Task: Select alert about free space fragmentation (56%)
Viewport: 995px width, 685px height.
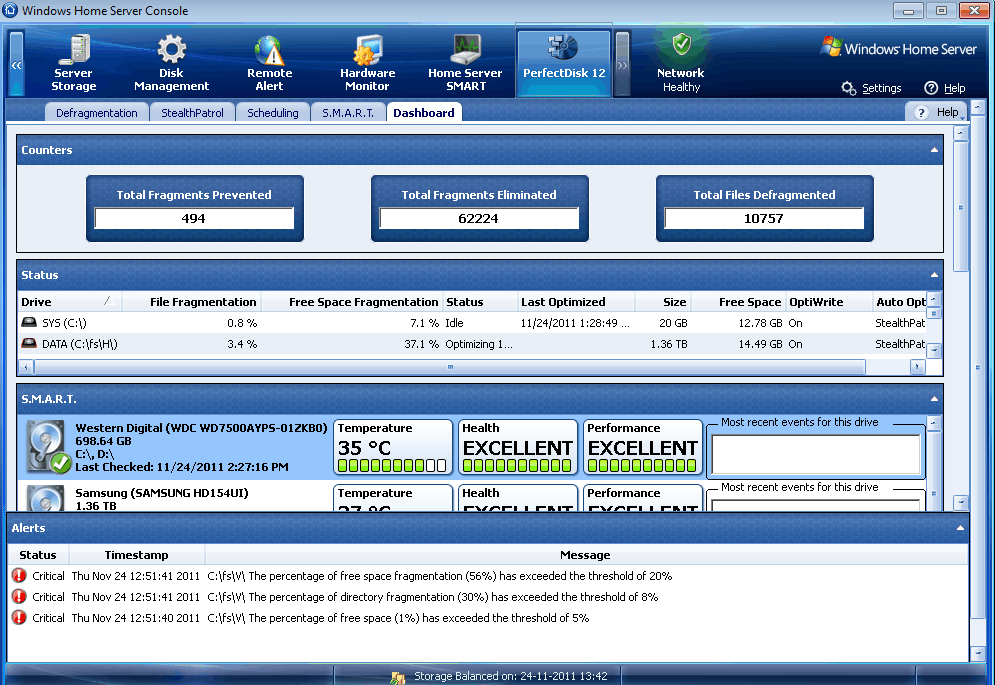Action: pos(487,576)
